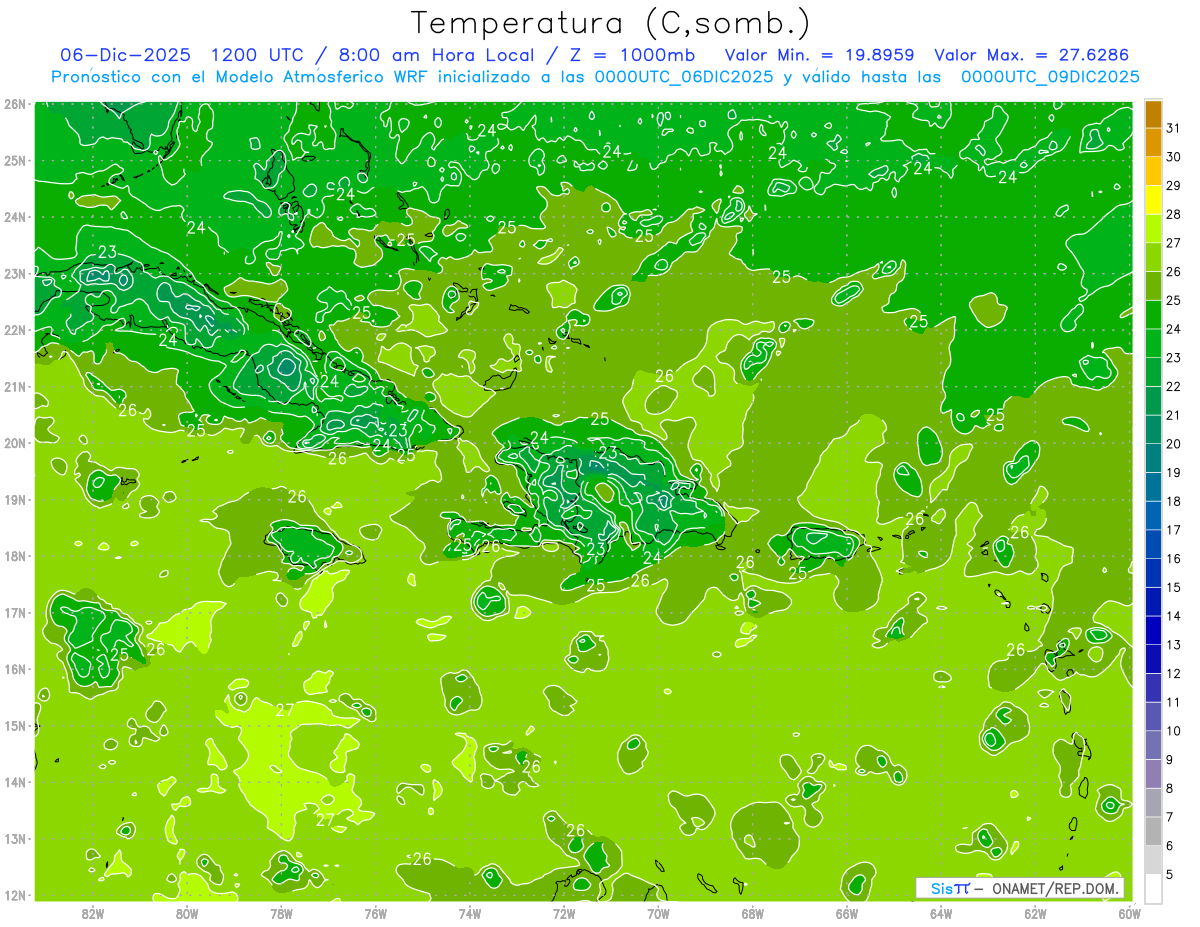Click the "82W" longitude axis label
Screen dimensions: 1200x927
(93, 913)
